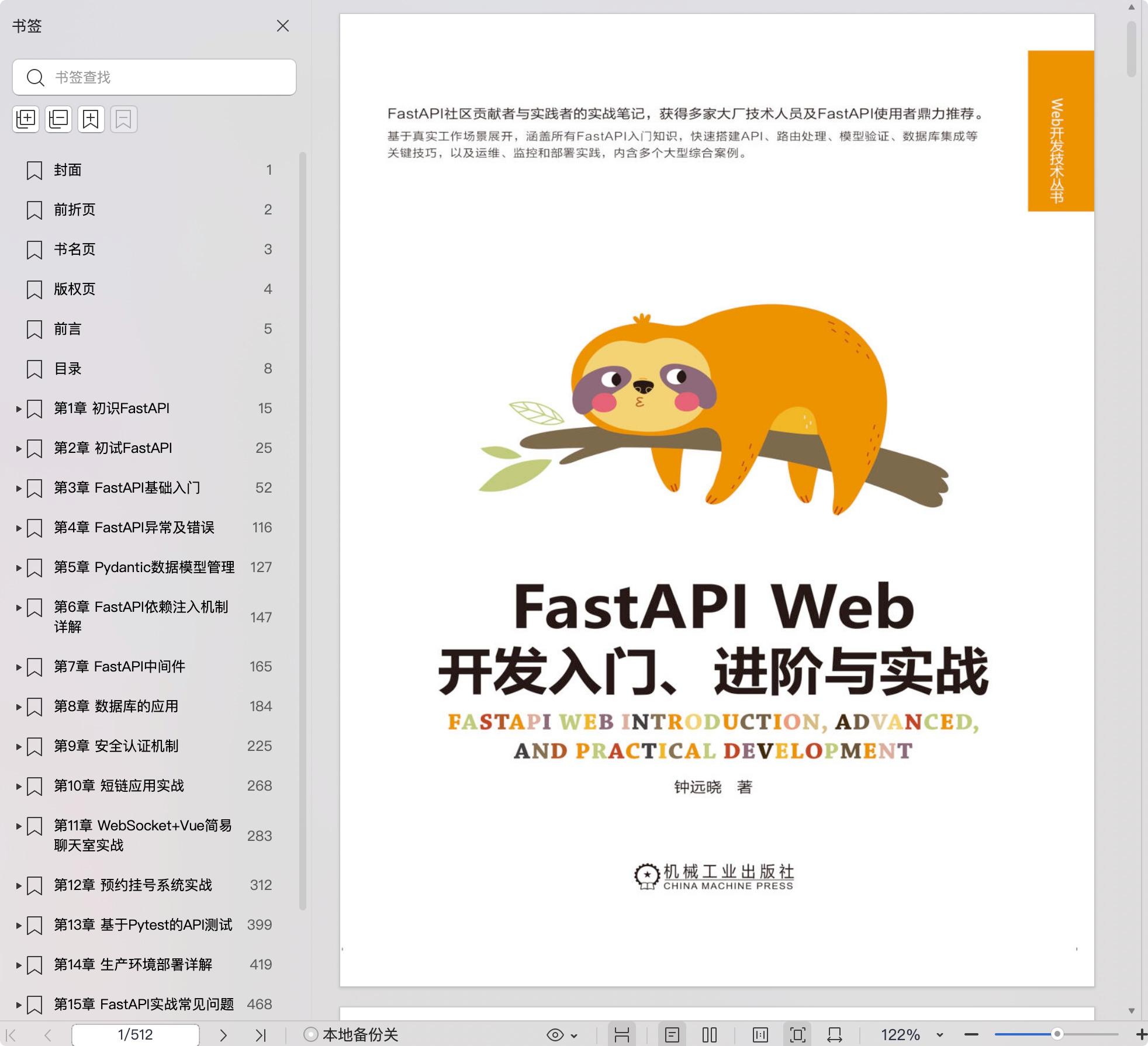
Task: Expand 第3章 FastAPI基础入门 bookmark
Action: (19, 489)
